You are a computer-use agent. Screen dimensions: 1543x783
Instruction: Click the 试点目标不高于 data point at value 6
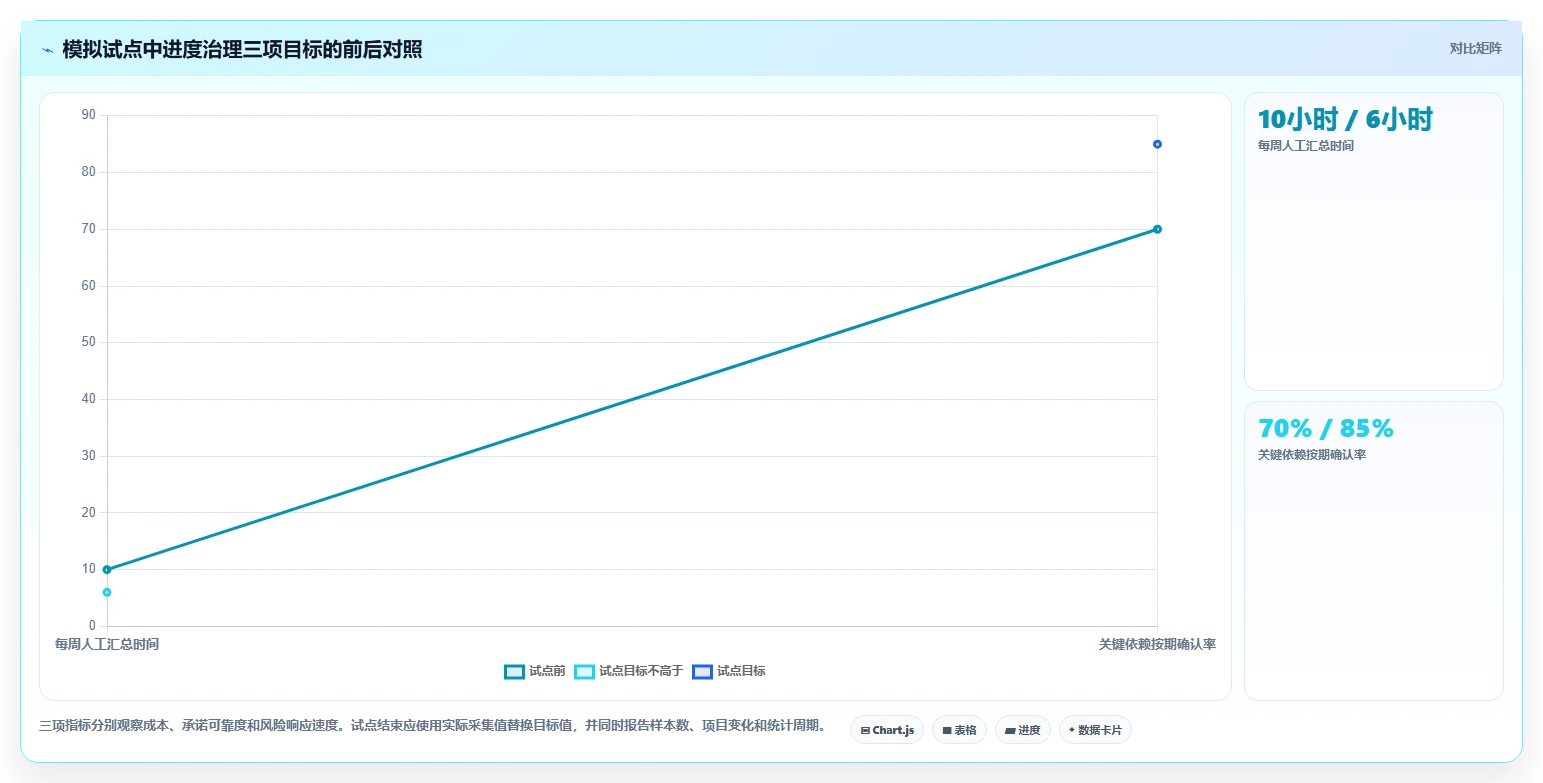click(107, 592)
